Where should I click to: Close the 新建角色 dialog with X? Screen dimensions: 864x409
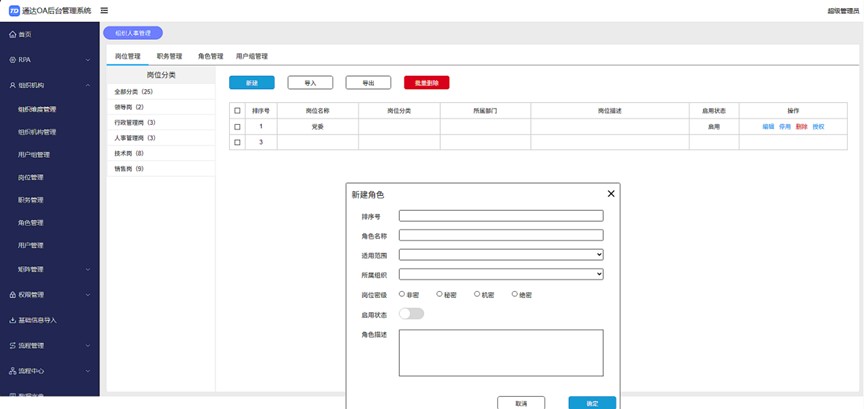tap(611, 194)
